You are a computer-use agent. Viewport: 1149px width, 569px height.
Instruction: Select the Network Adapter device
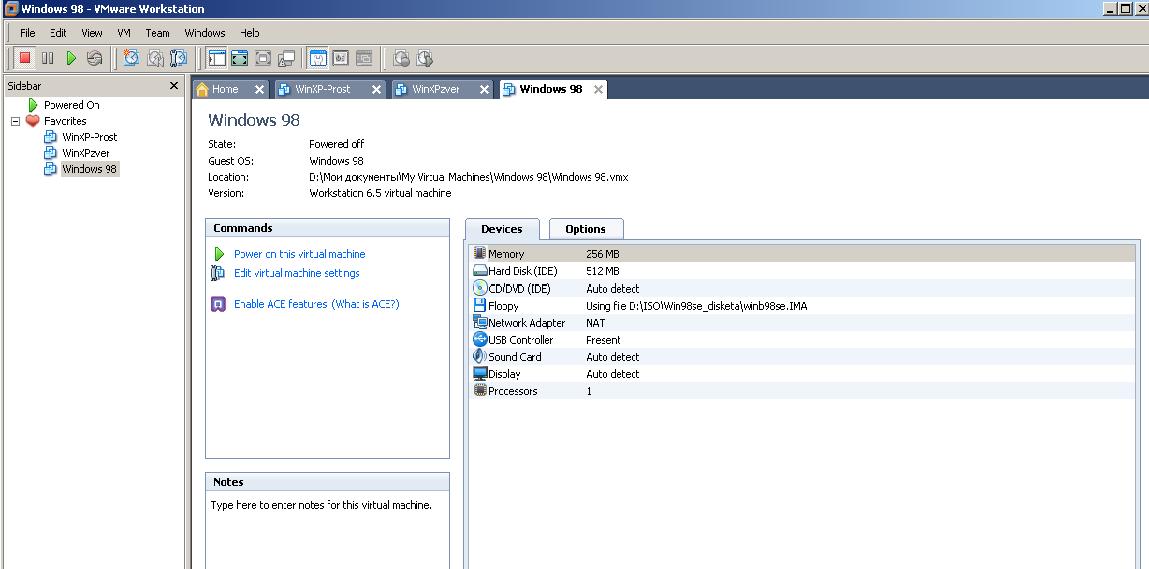(802, 323)
